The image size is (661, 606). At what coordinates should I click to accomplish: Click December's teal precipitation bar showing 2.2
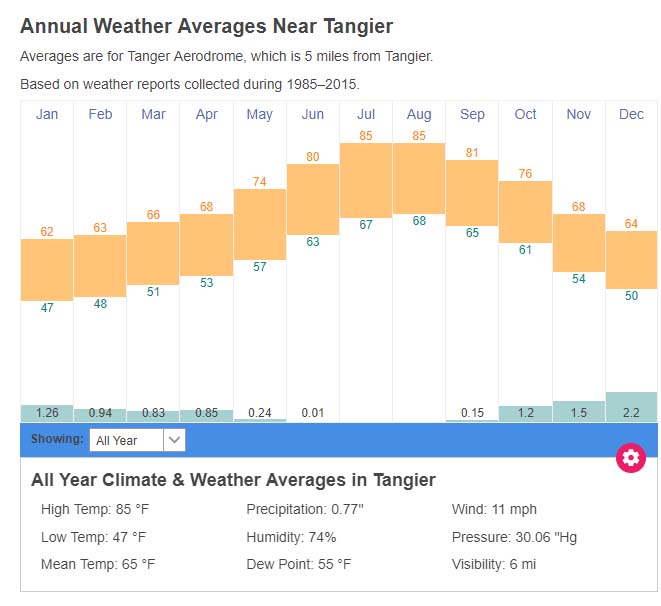(631, 407)
